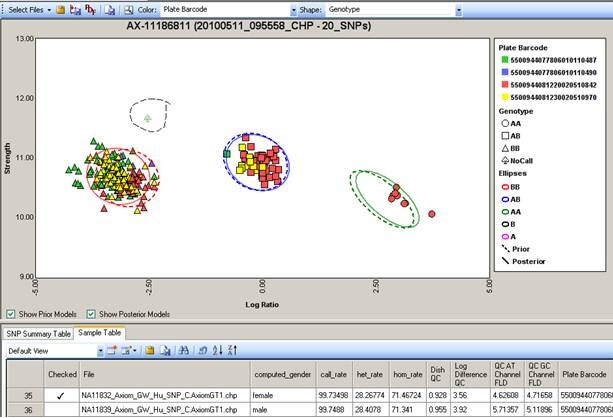Click the edit view icon with arrow
The width and height of the screenshot is (613, 418).
(129, 350)
